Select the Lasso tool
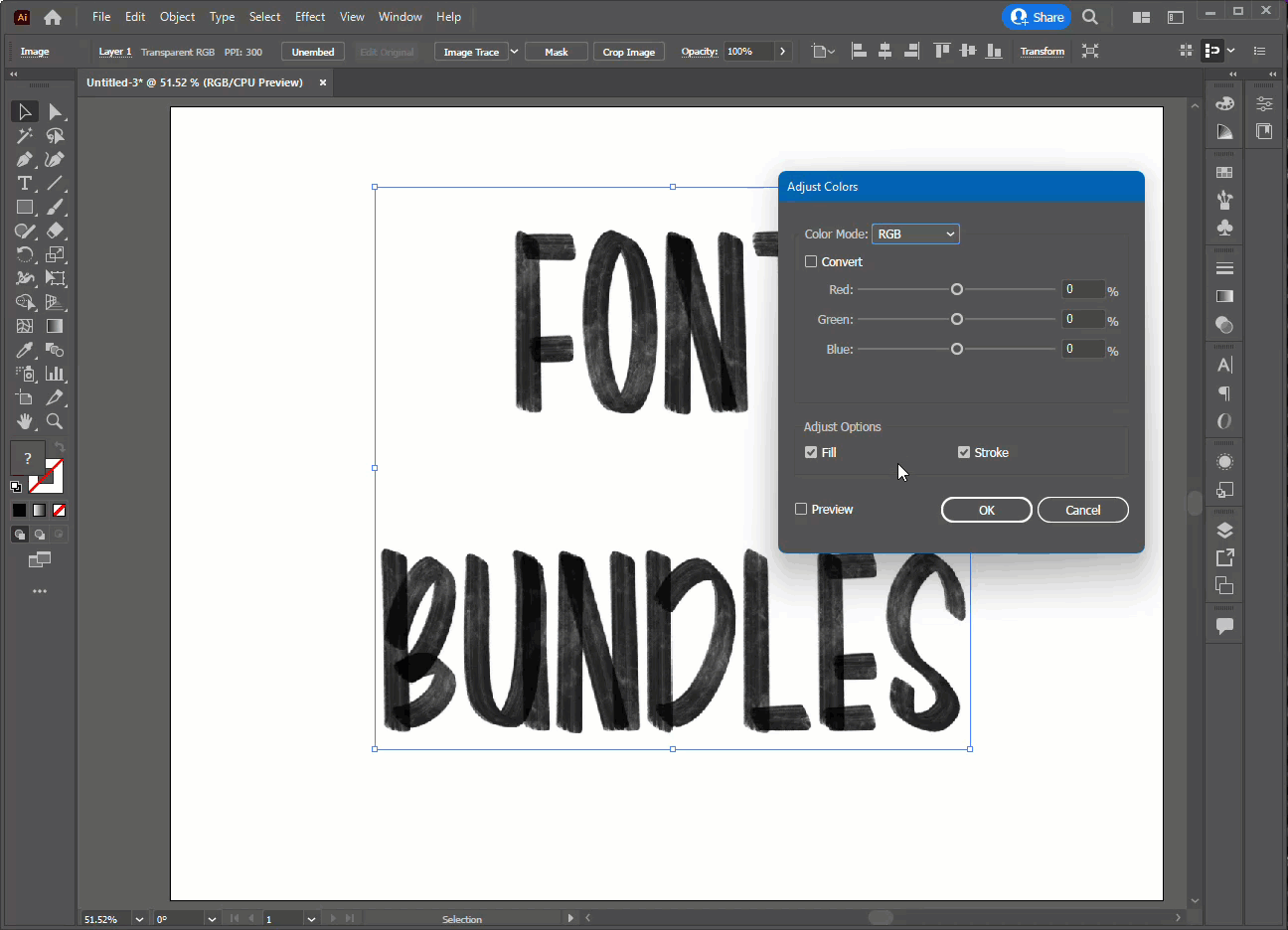This screenshot has width=1288, height=930. pyautogui.click(x=55, y=135)
